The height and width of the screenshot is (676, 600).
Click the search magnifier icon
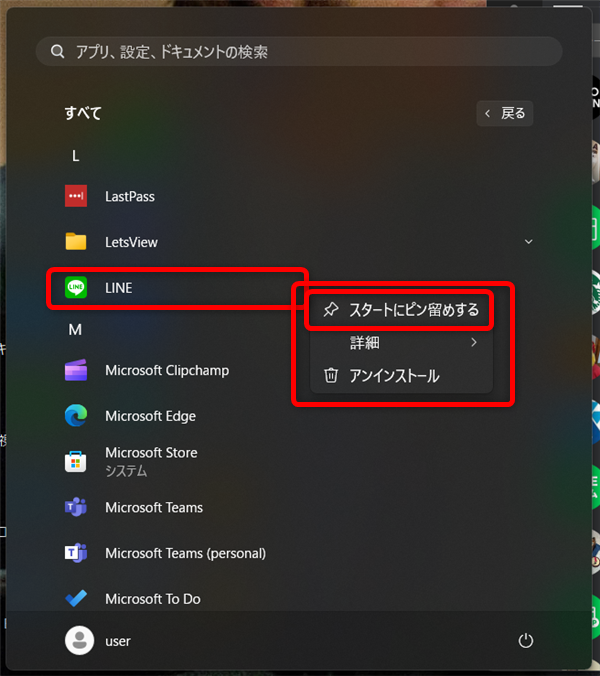58,52
